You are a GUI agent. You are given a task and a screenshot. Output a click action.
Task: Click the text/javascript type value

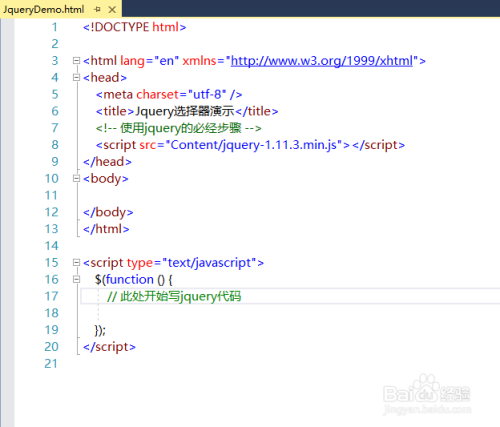pos(209,263)
